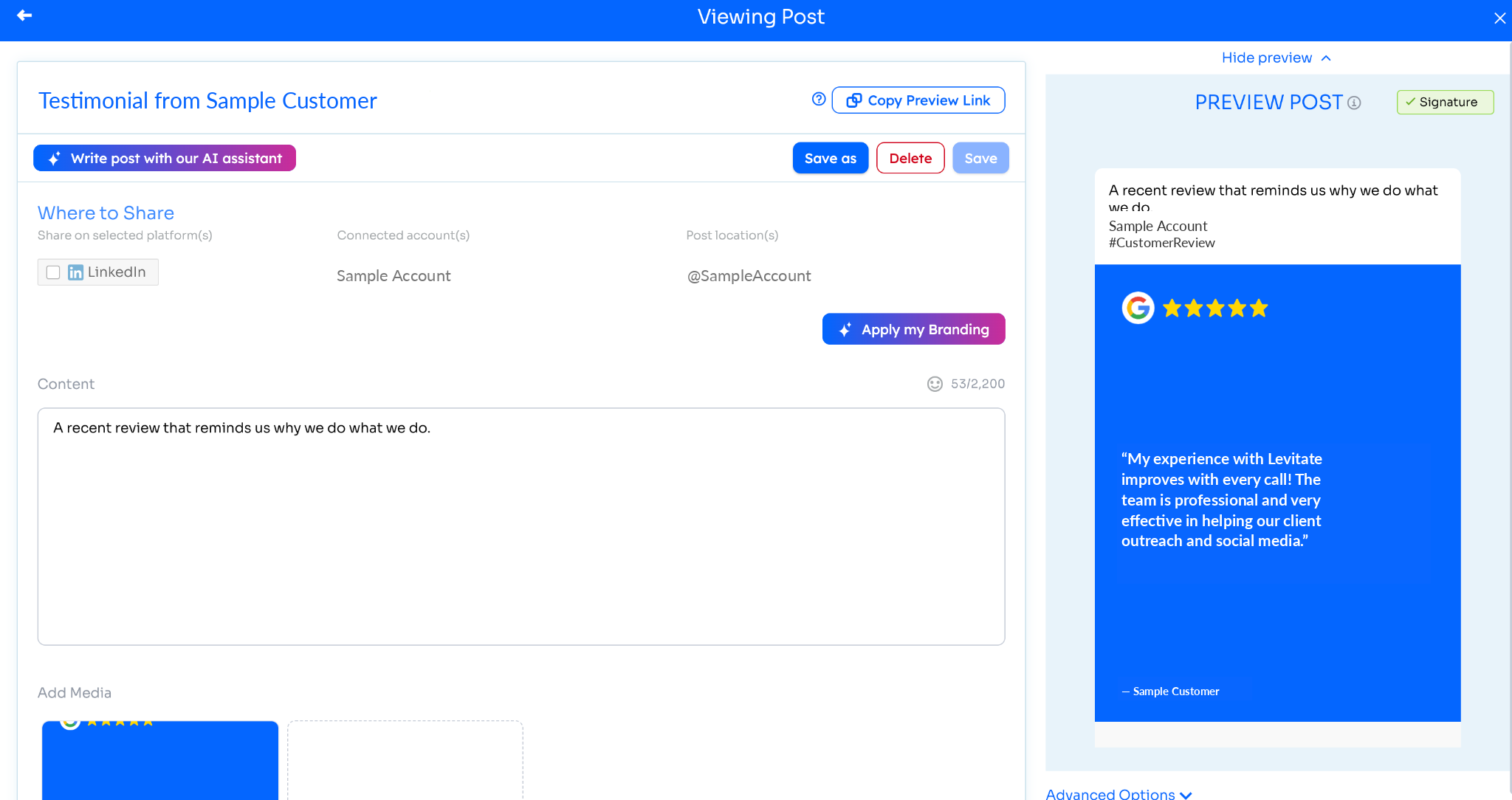Apply my Branding to the post

[x=914, y=329]
